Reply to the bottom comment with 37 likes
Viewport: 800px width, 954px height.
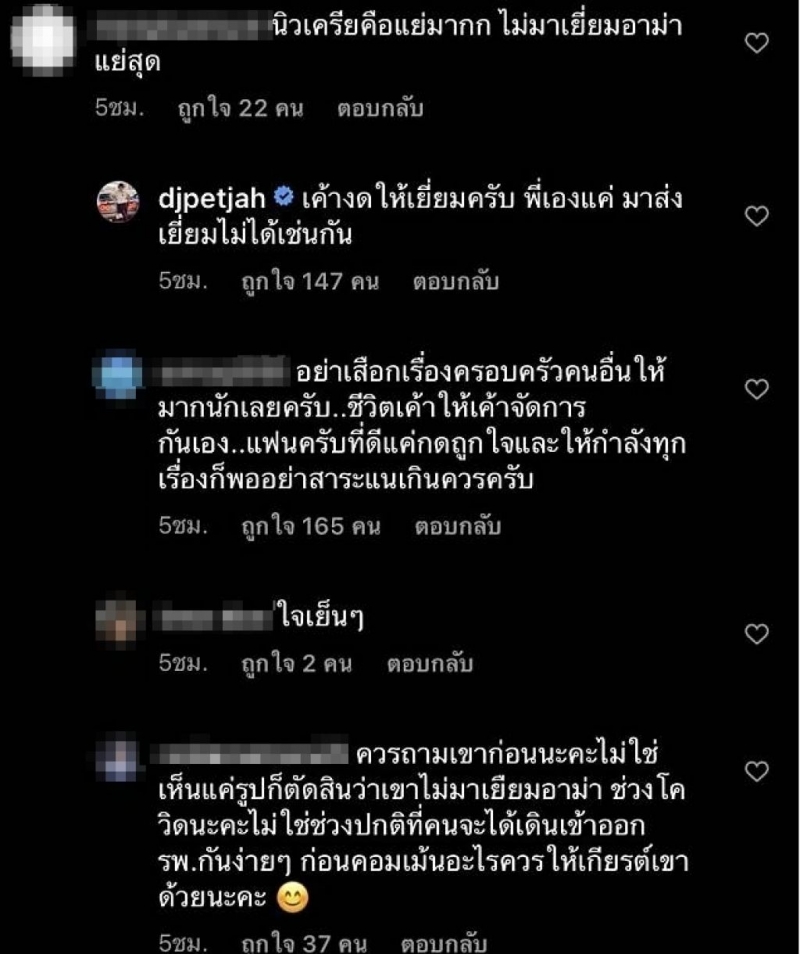[444, 943]
